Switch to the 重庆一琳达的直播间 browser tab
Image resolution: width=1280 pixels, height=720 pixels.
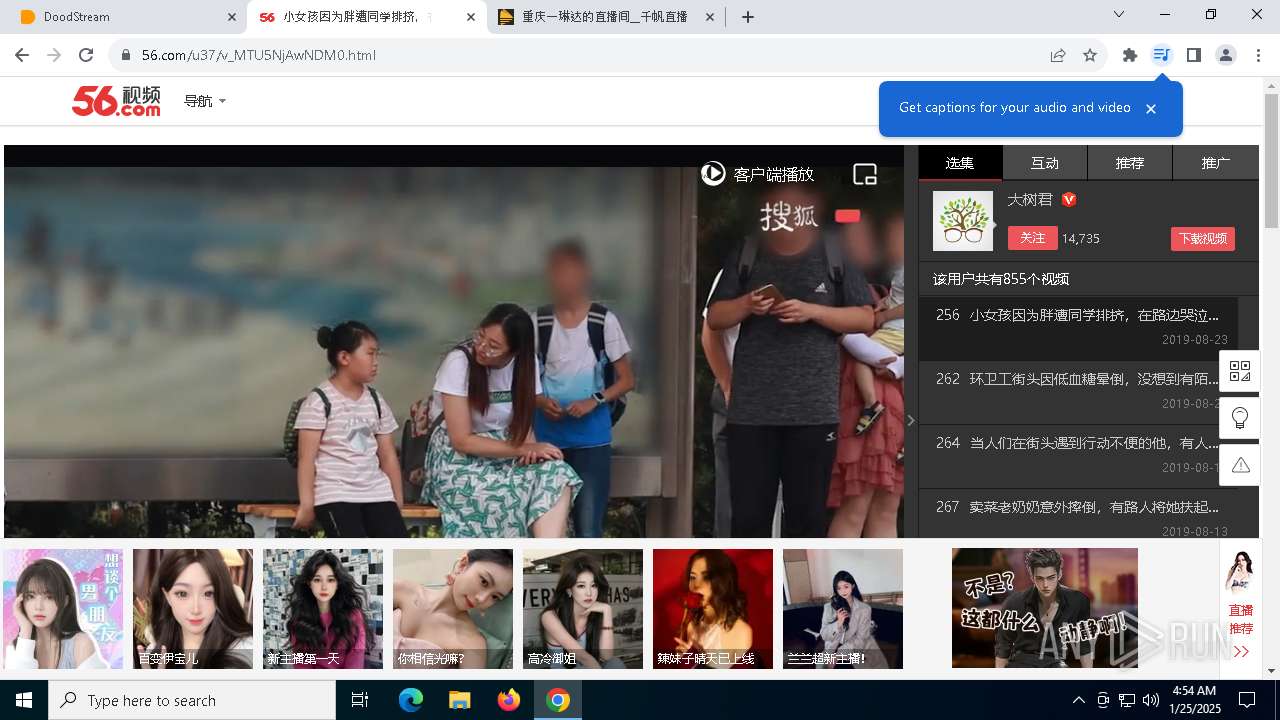(607, 17)
